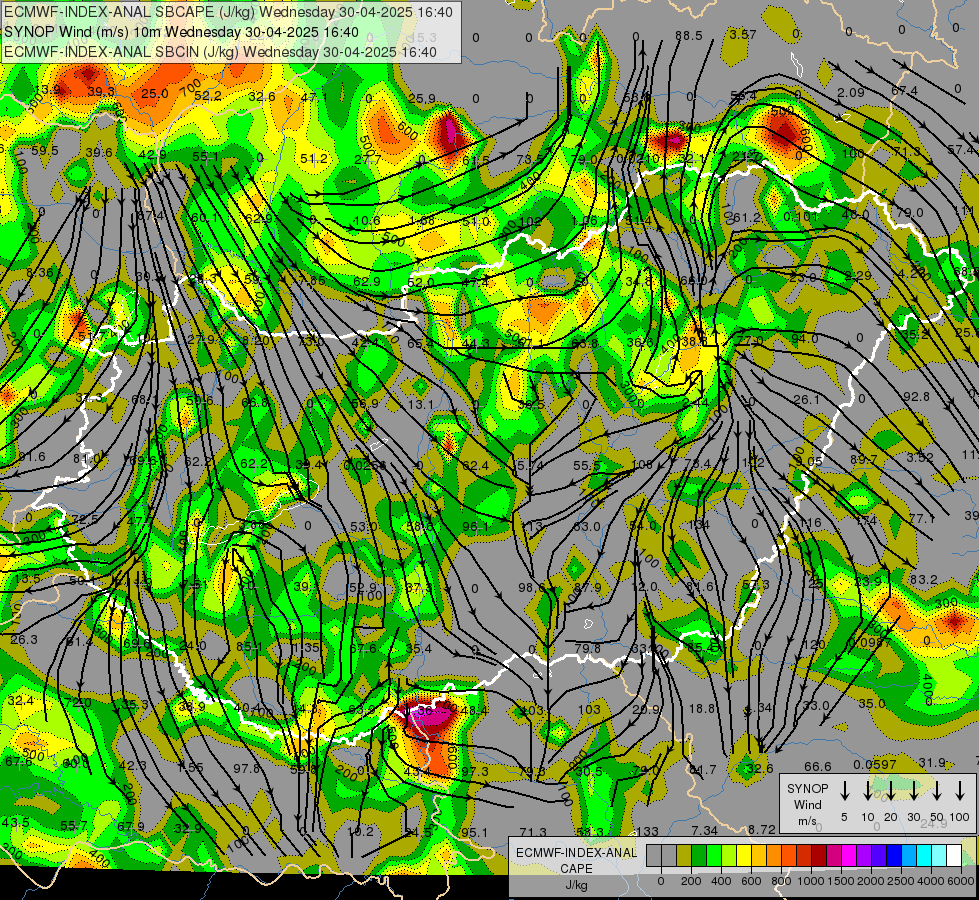The image size is (979, 900).
Task: Click the map value '52.2'
Action: 208,96
